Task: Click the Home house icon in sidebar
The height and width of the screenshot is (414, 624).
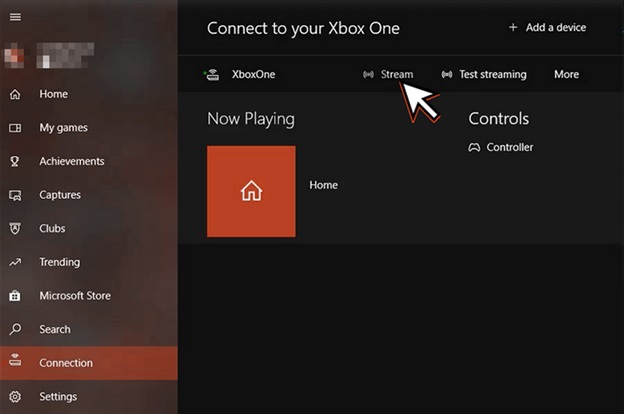Action: tap(15, 94)
